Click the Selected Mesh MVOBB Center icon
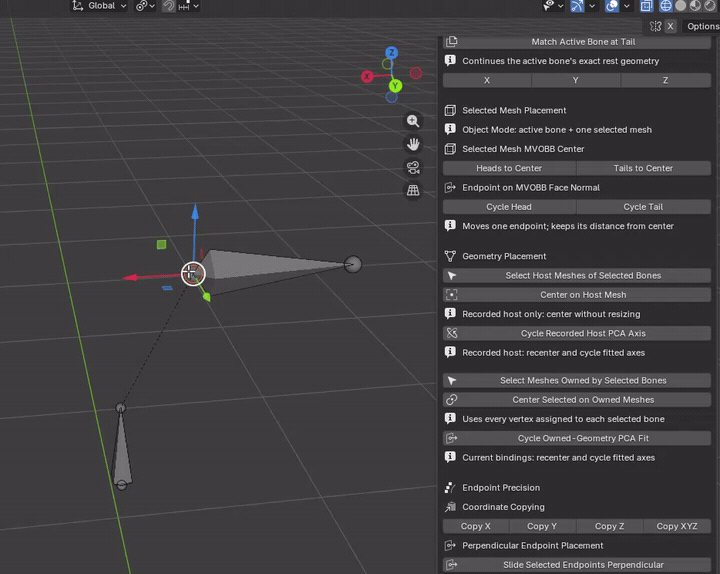Image resolution: width=720 pixels, height=574 pixels. coord(450,149)
